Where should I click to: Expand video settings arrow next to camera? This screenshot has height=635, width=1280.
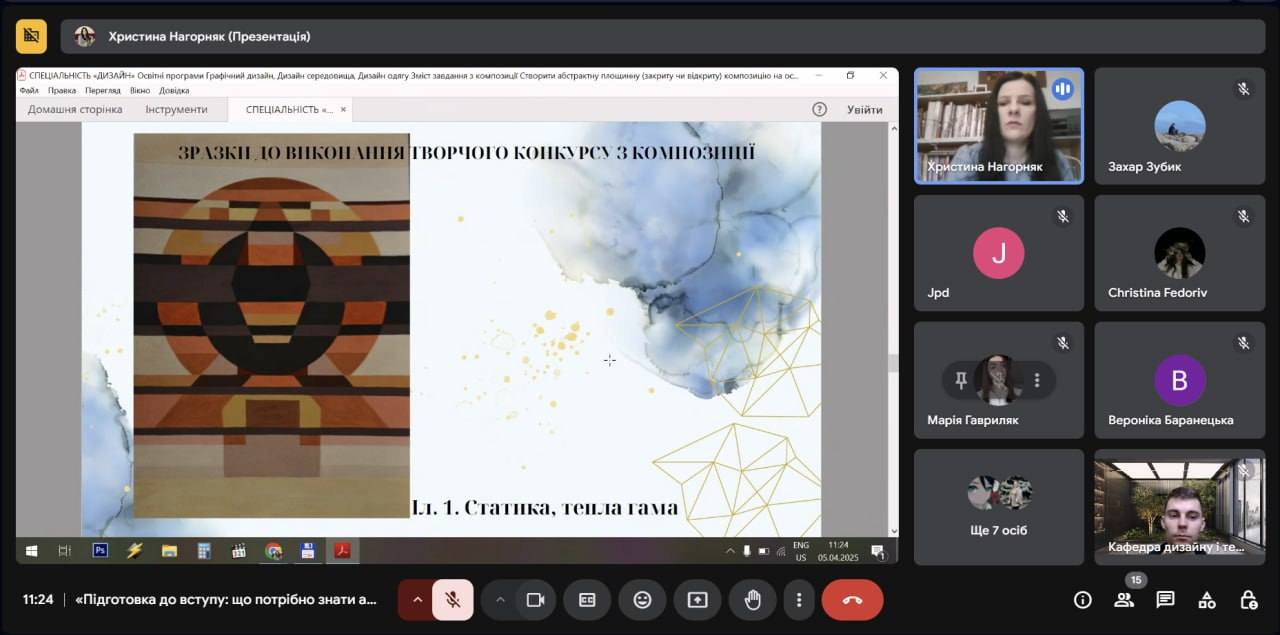point(499,600)
